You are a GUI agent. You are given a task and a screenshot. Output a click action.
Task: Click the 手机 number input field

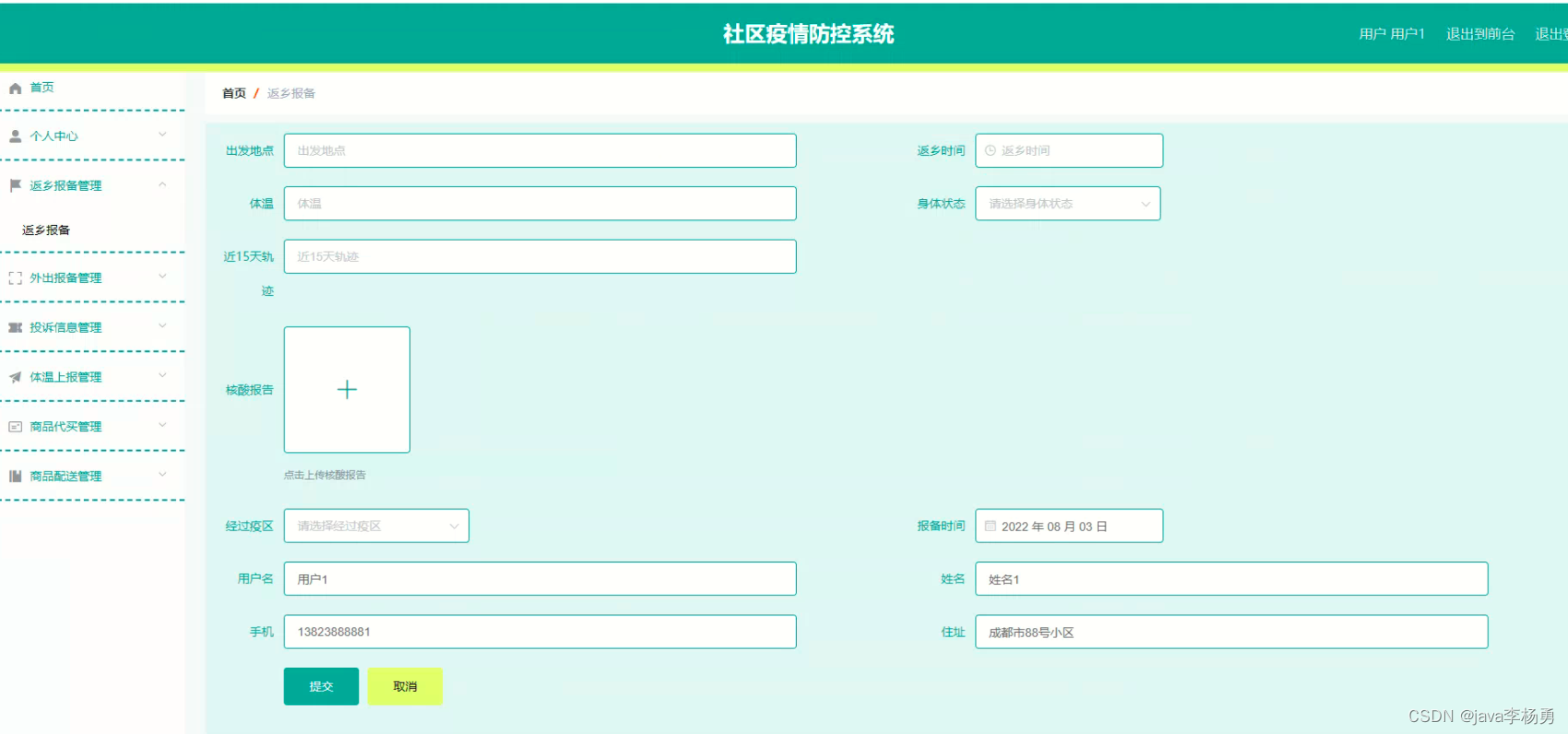click(x=540, y=632)
